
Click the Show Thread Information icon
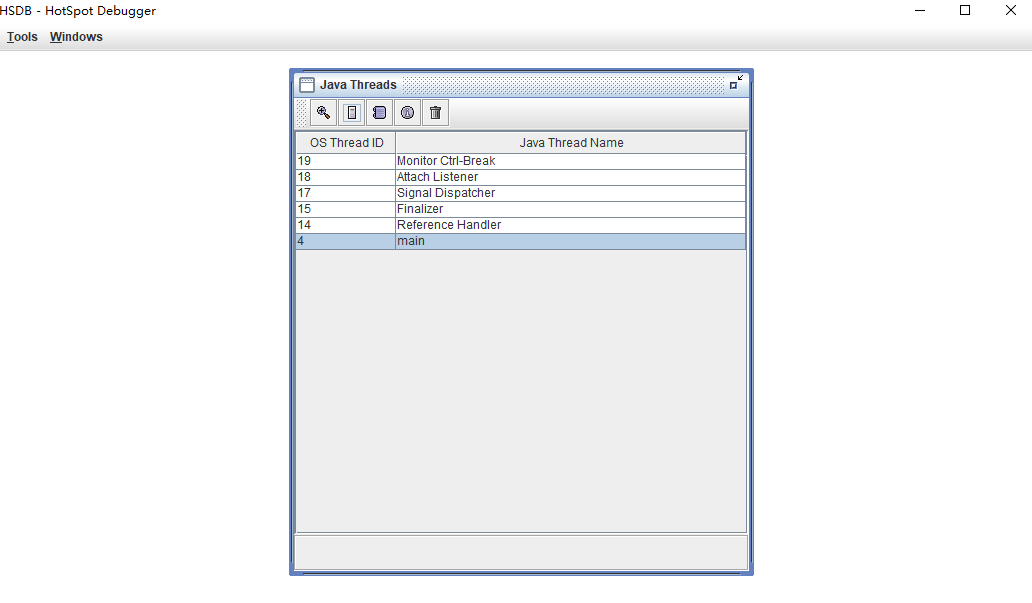(407, 113)
